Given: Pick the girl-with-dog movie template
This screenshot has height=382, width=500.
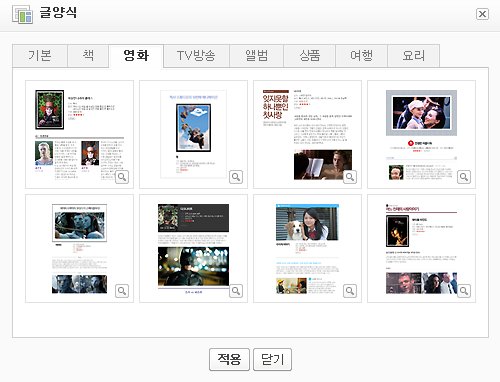Looking at the screenshot, I should 307,249.
